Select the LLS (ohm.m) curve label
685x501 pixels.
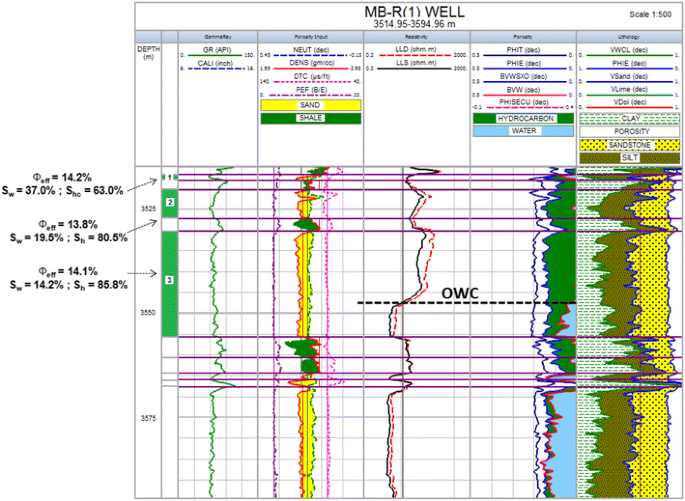(x=415, y=63)
